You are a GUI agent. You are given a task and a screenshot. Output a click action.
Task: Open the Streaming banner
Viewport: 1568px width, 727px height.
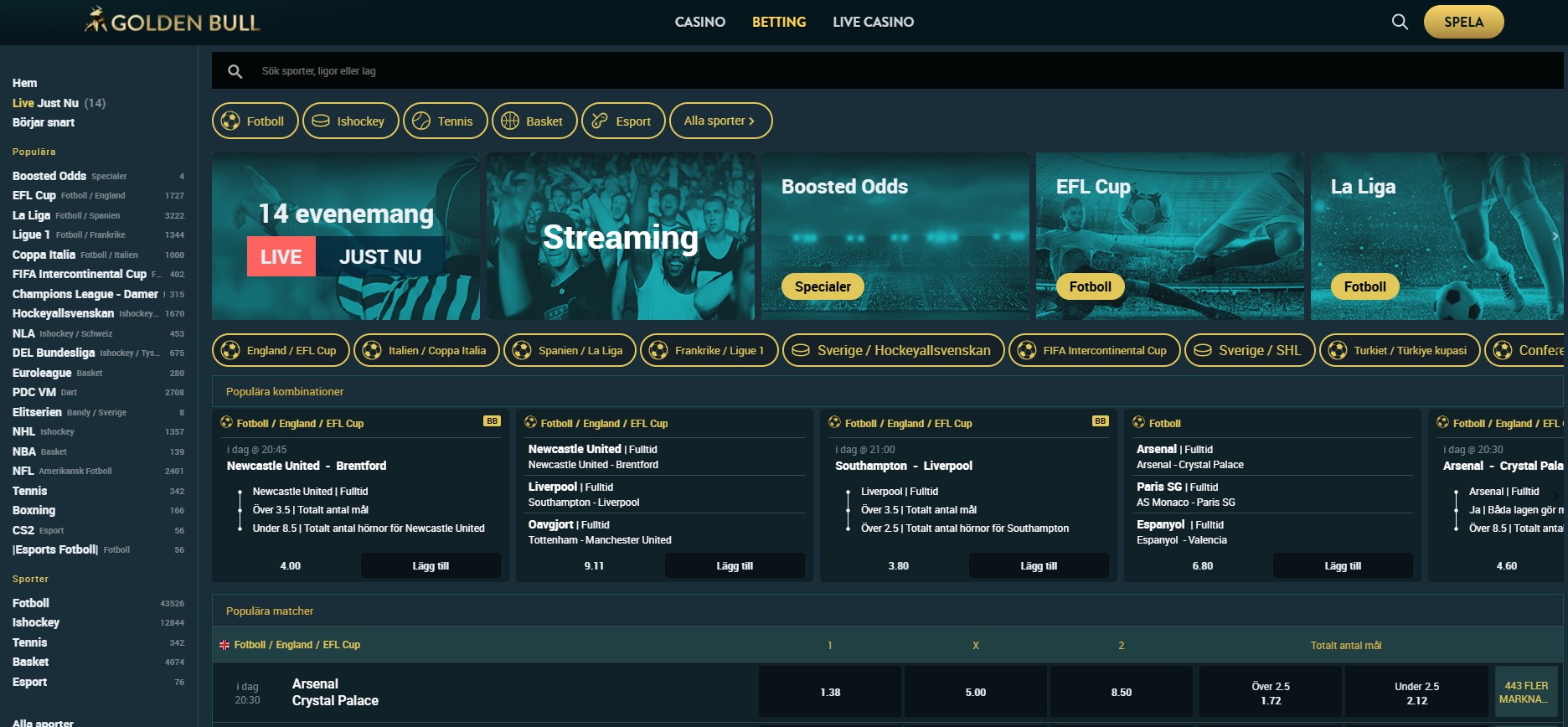621,236
